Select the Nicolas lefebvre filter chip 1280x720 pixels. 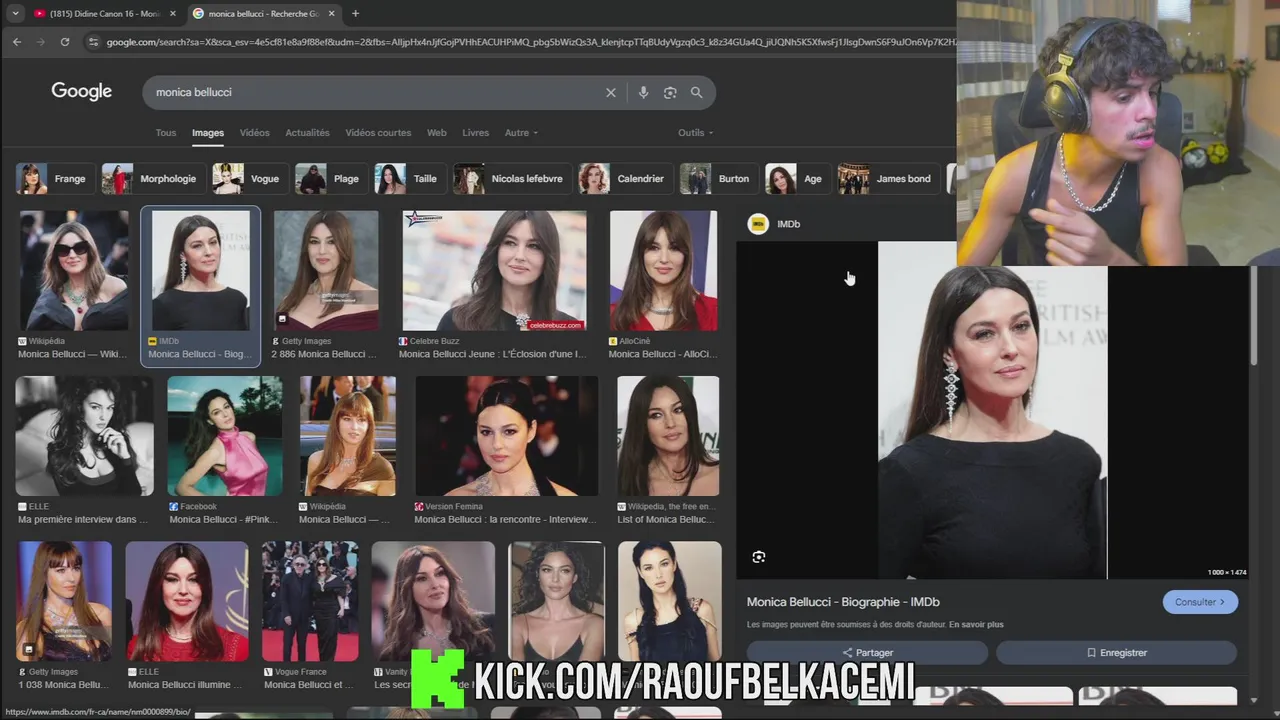(512, 179)
